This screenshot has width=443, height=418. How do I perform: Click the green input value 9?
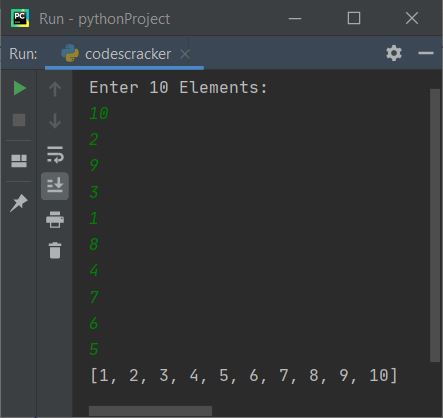tap(94, 165)
